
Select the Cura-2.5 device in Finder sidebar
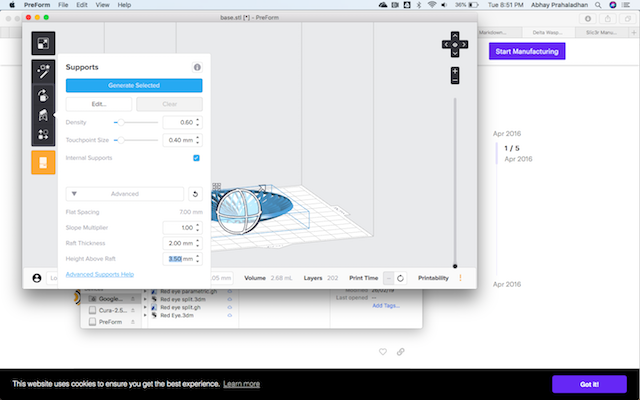pyautogui.click(x=113, y=310)
